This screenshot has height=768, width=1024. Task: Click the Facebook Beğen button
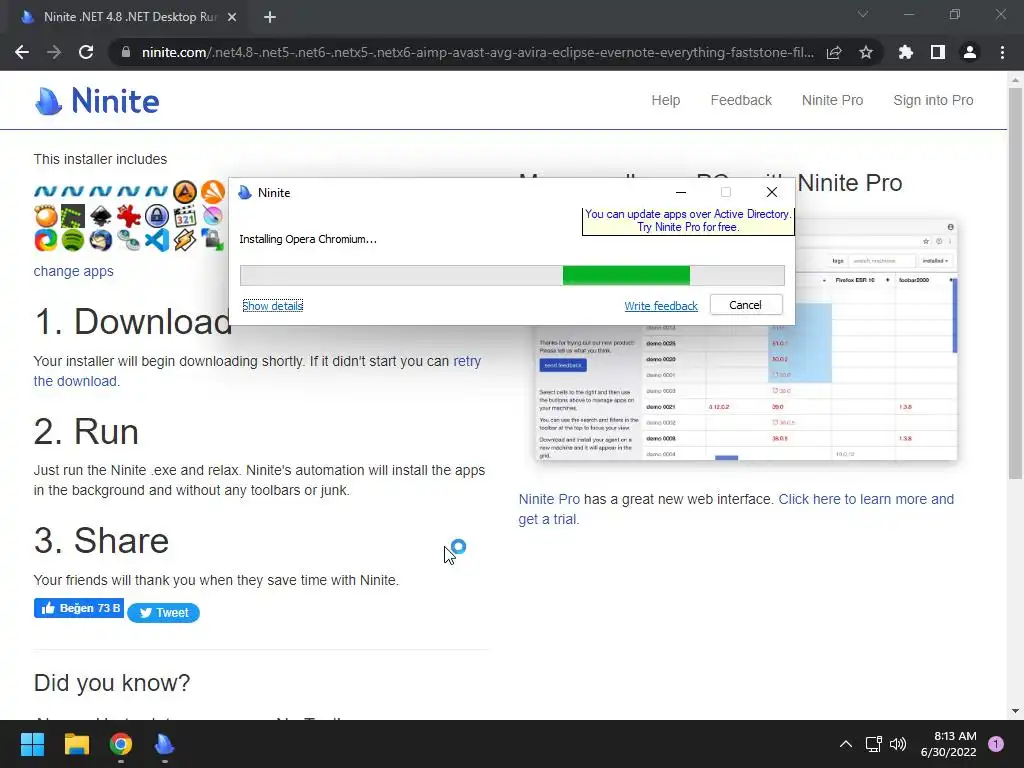79,608
